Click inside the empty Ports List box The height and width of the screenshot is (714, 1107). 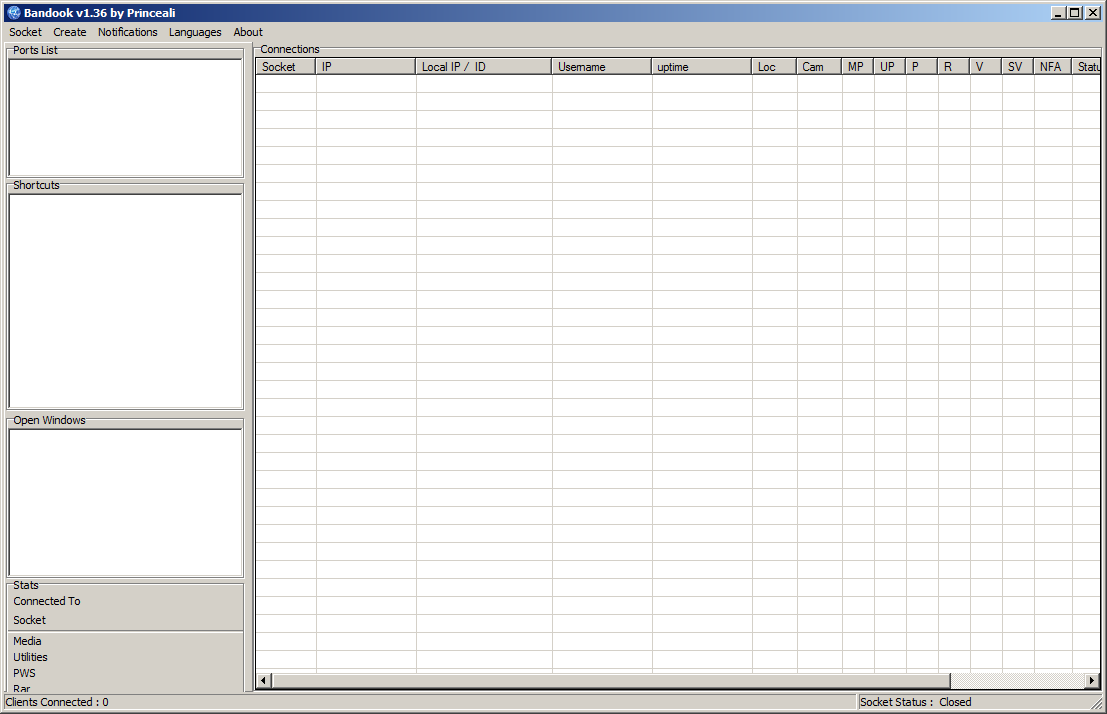tap(125, 118)
